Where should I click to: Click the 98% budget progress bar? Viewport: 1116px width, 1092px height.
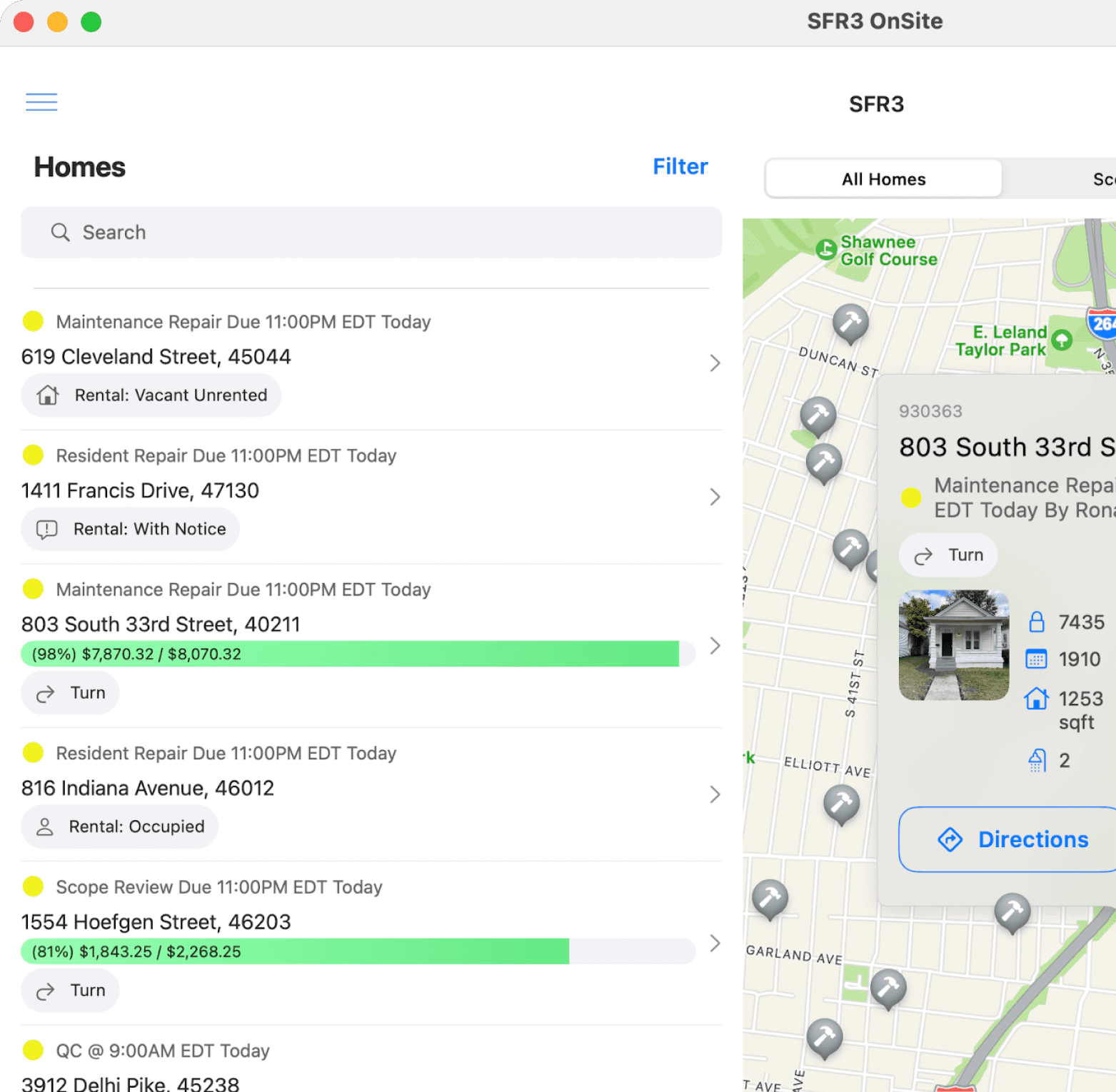(358, 654)
